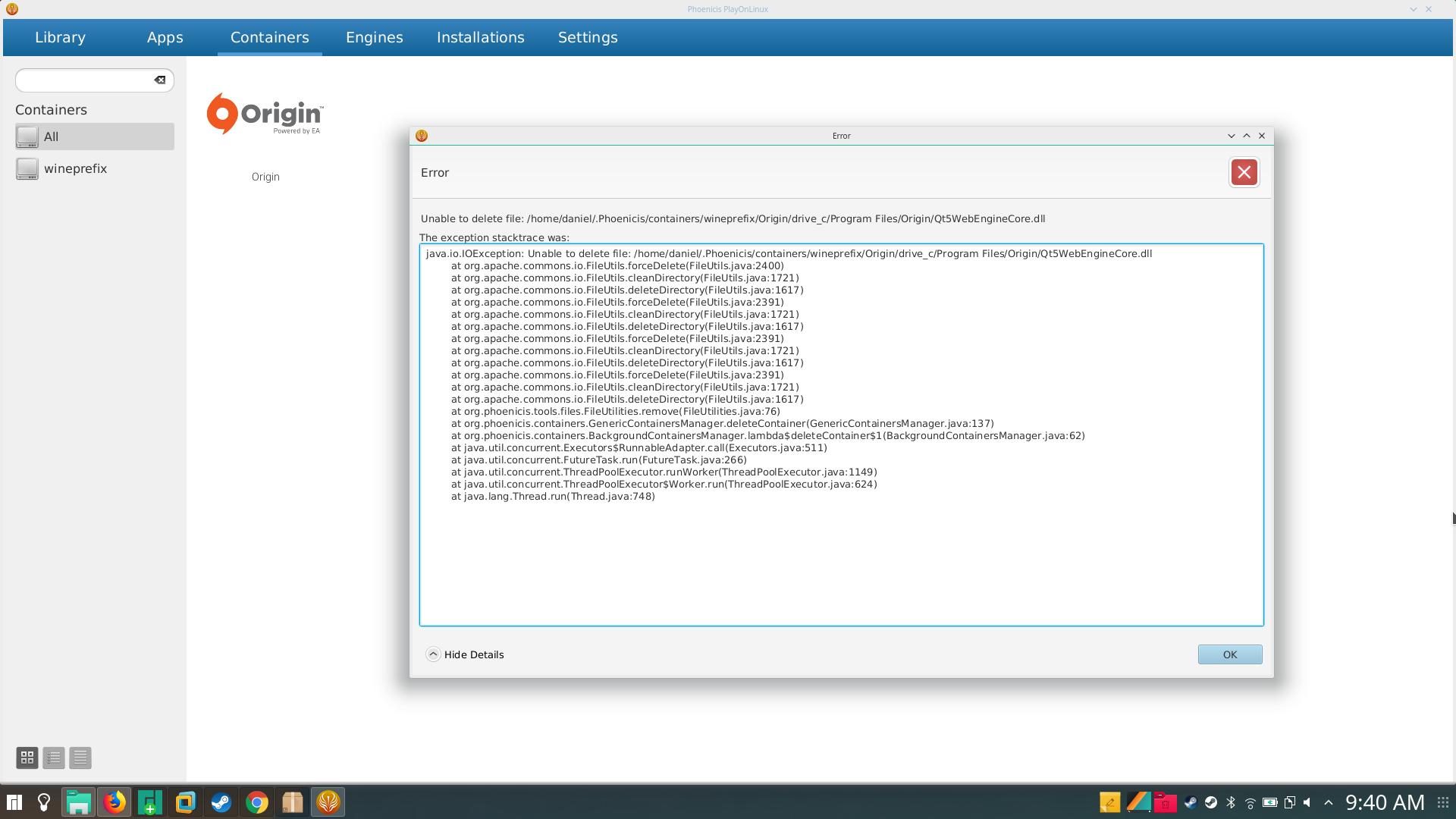
Task: Open Steam from the taskbar
Action: [x=221, y=802]
